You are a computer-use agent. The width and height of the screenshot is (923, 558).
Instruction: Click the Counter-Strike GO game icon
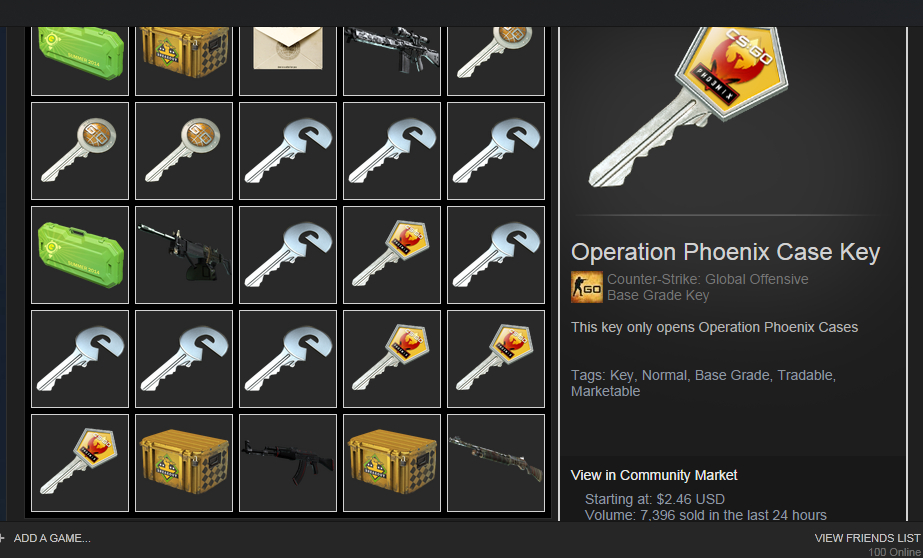(x=586, y=287)
